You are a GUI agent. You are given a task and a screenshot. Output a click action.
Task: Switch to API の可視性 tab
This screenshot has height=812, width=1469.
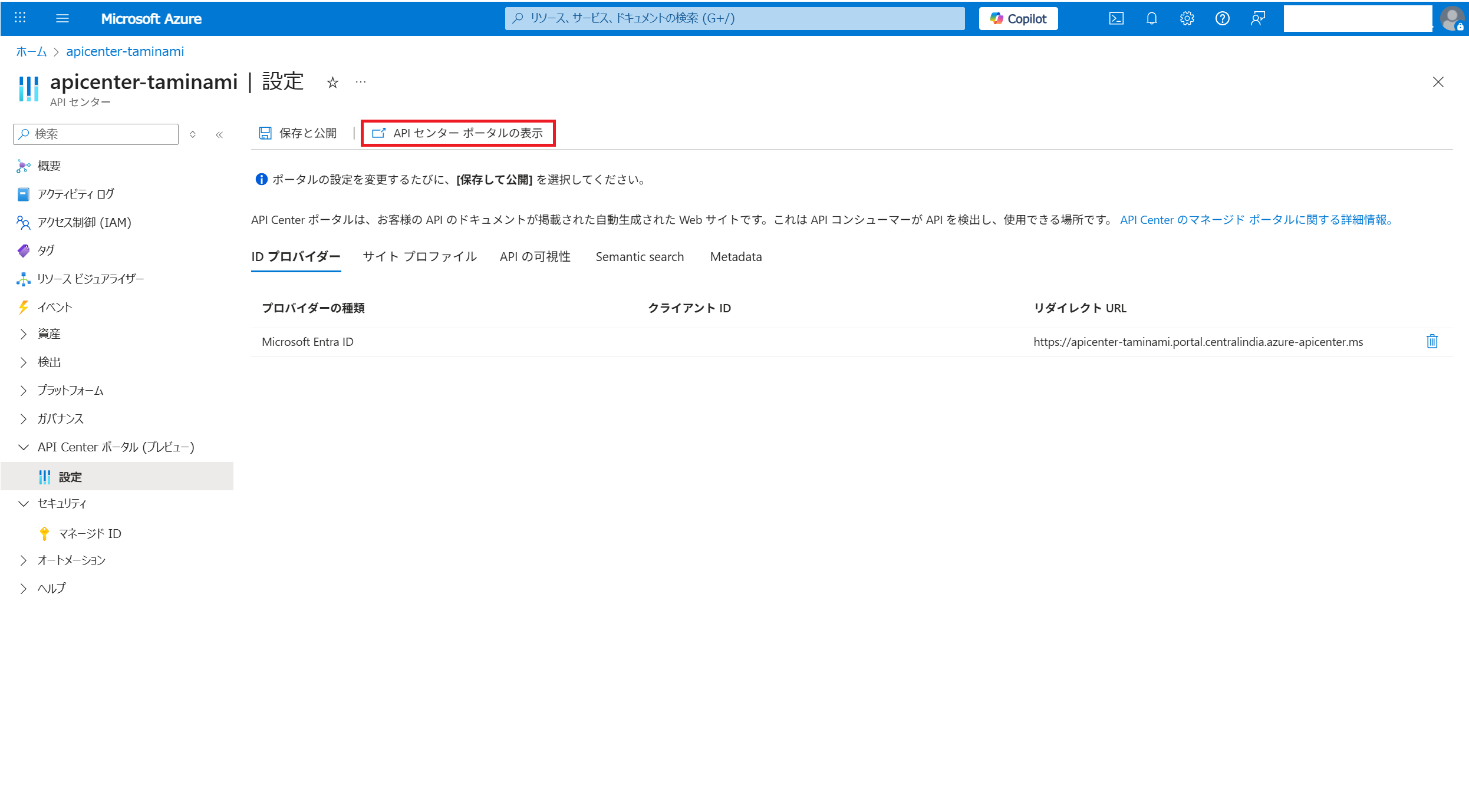coord(535,257)
